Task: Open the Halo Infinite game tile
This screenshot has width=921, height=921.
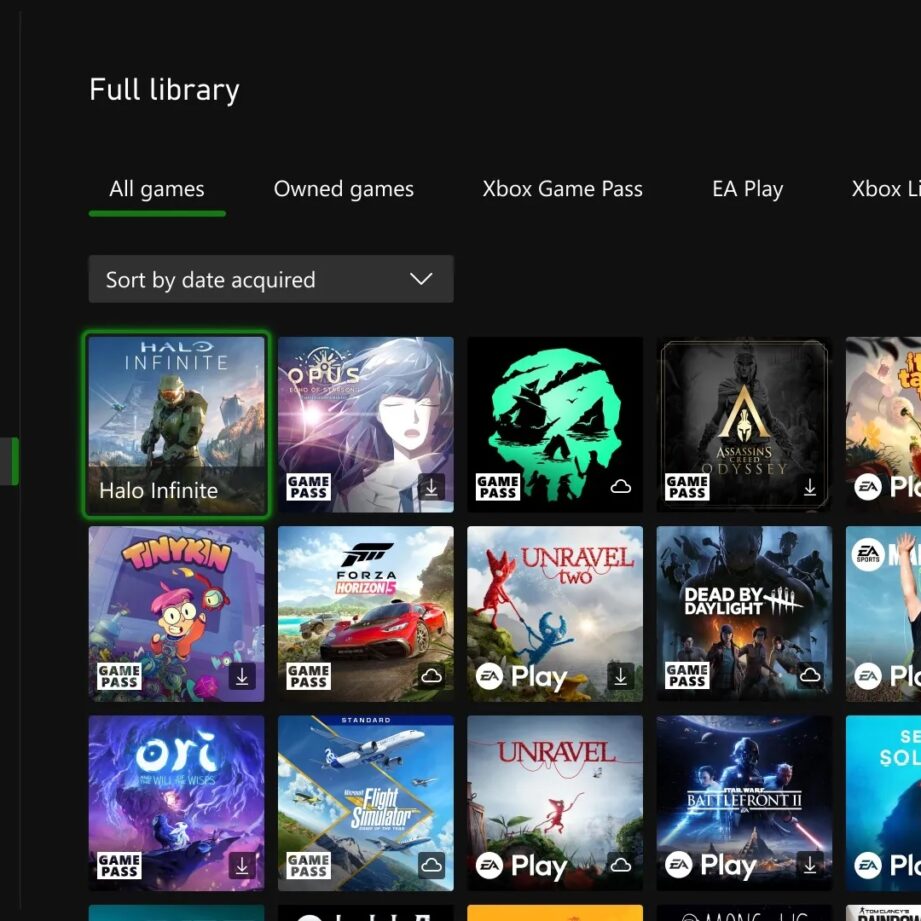Action: (x=176, y=425)
